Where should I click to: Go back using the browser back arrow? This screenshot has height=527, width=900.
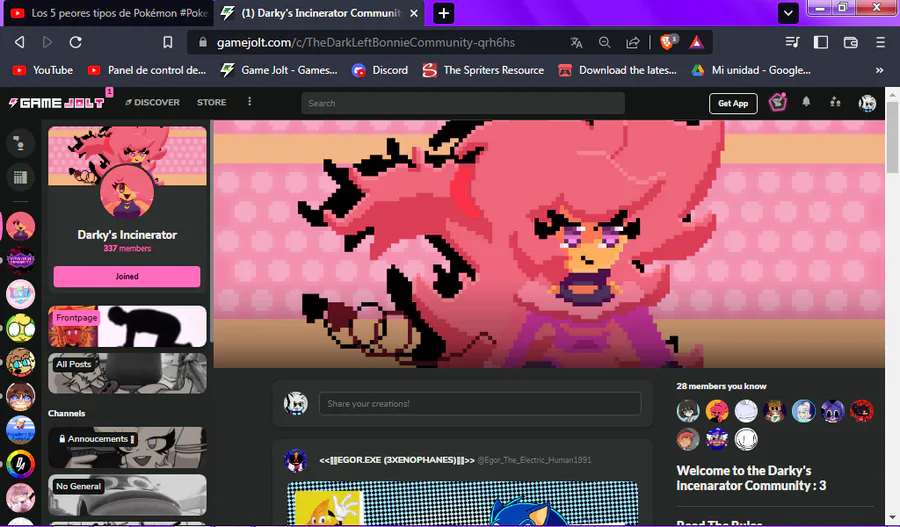20,42
